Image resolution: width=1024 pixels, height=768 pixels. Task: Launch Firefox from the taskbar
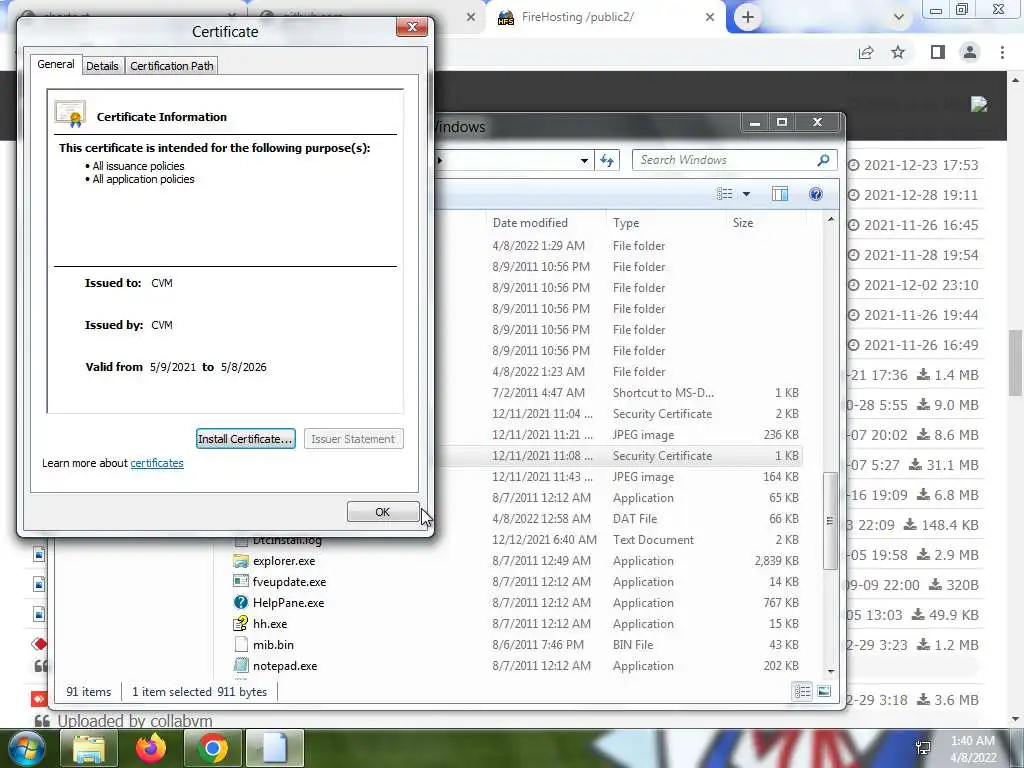151,748
